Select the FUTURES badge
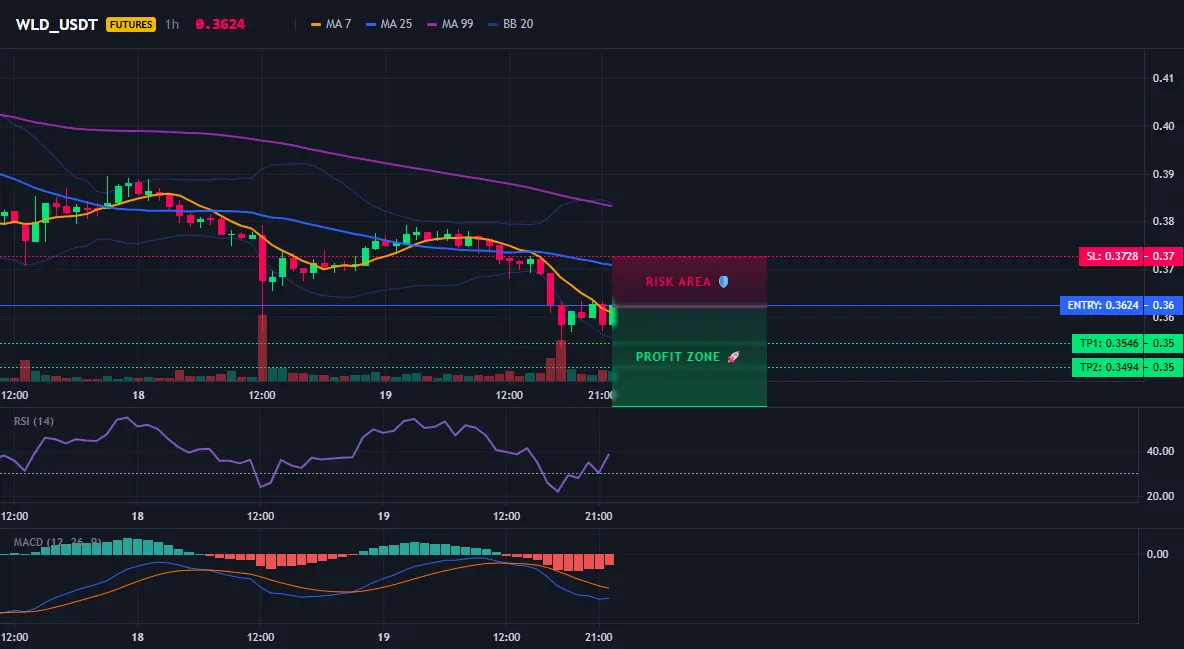The height and width of the screenshot is (649, 1184). pyautogui.click(x=131, y=24)
